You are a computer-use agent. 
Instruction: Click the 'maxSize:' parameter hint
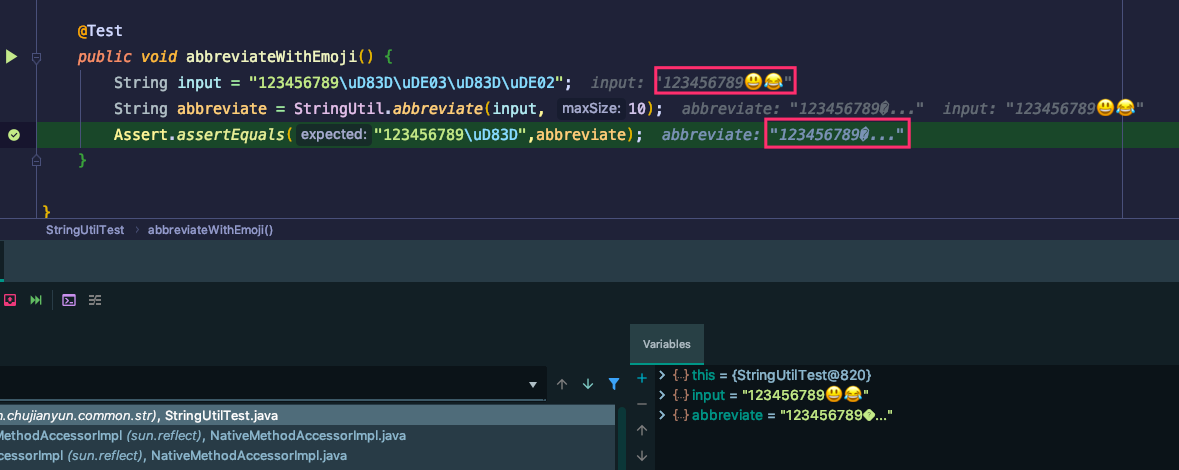pos(592,109)
